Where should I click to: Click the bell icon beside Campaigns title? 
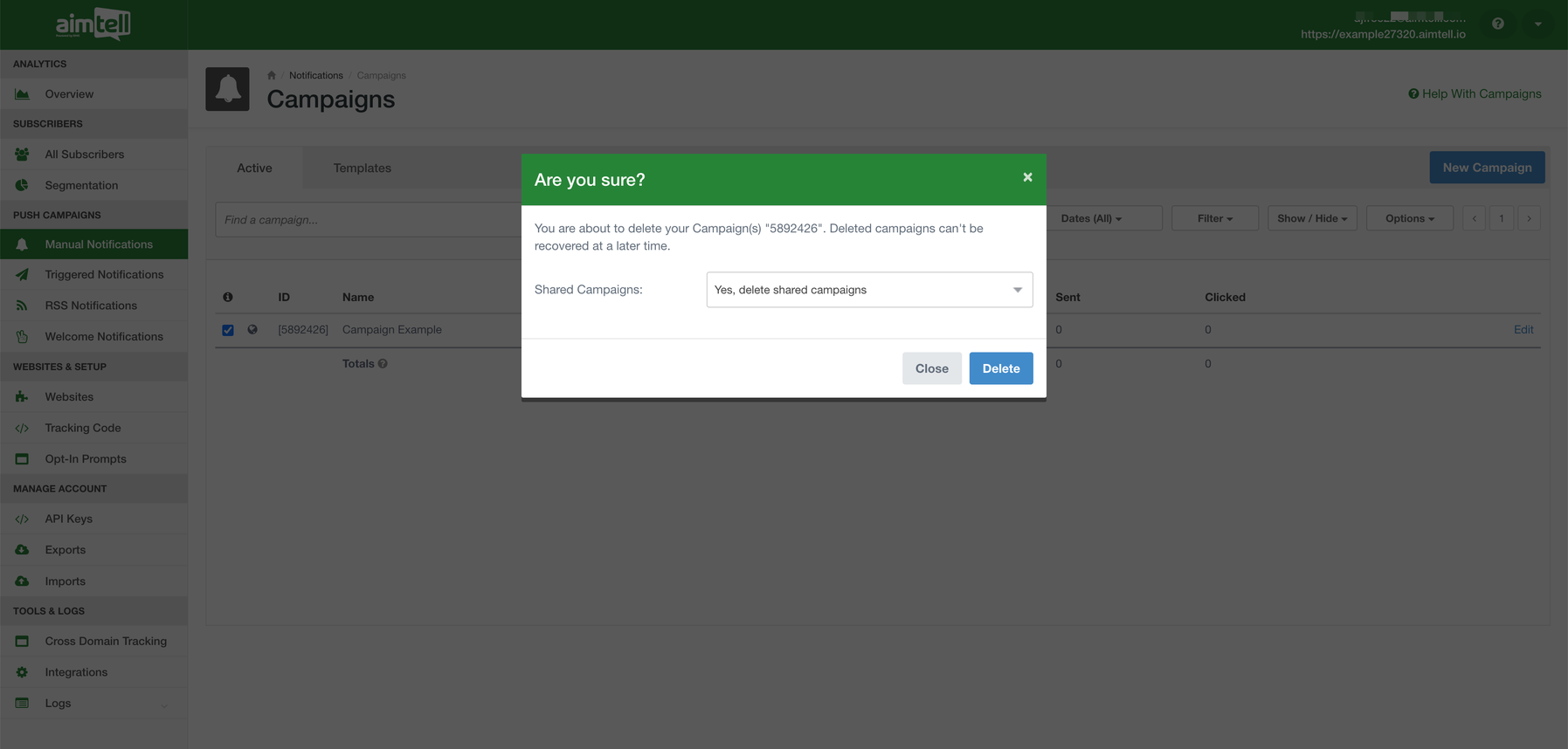(x=227, y=89)
